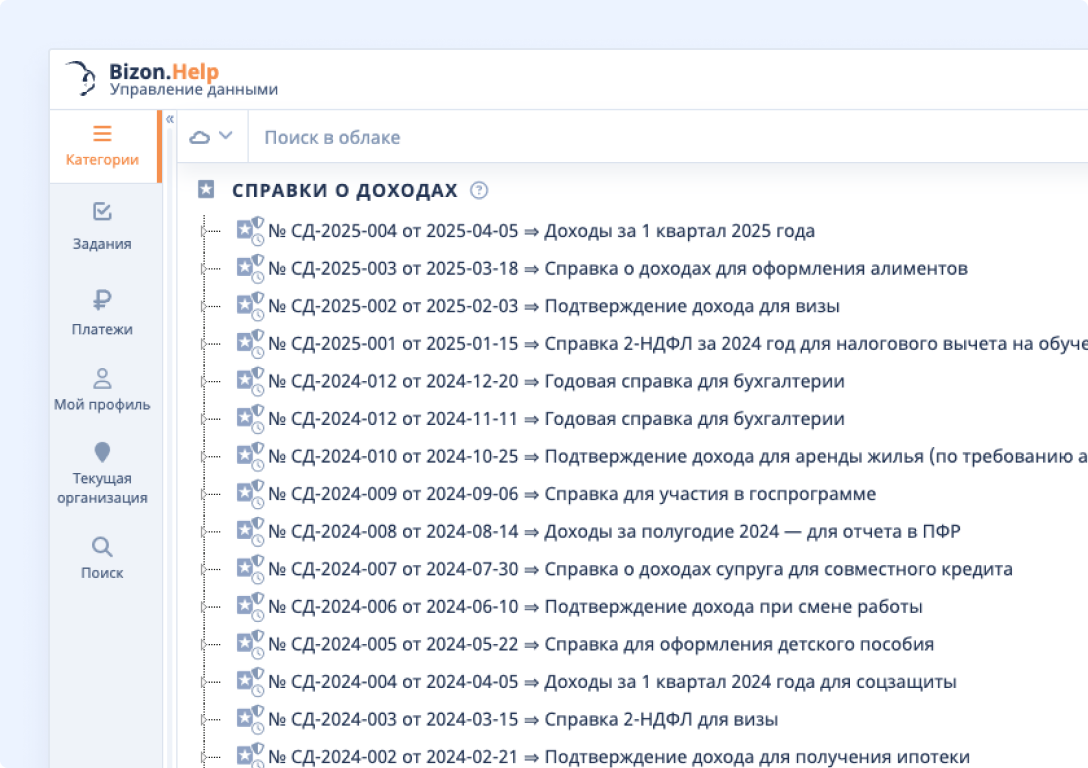Toggle the shield badge on СД-2025-003 entry

coord(257,262)
